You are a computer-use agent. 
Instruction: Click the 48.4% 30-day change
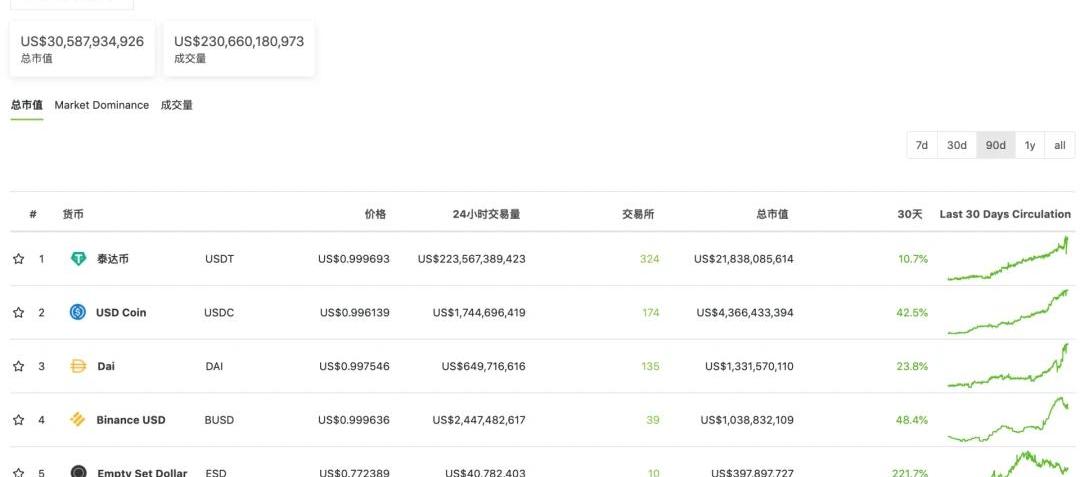point(912,420)
